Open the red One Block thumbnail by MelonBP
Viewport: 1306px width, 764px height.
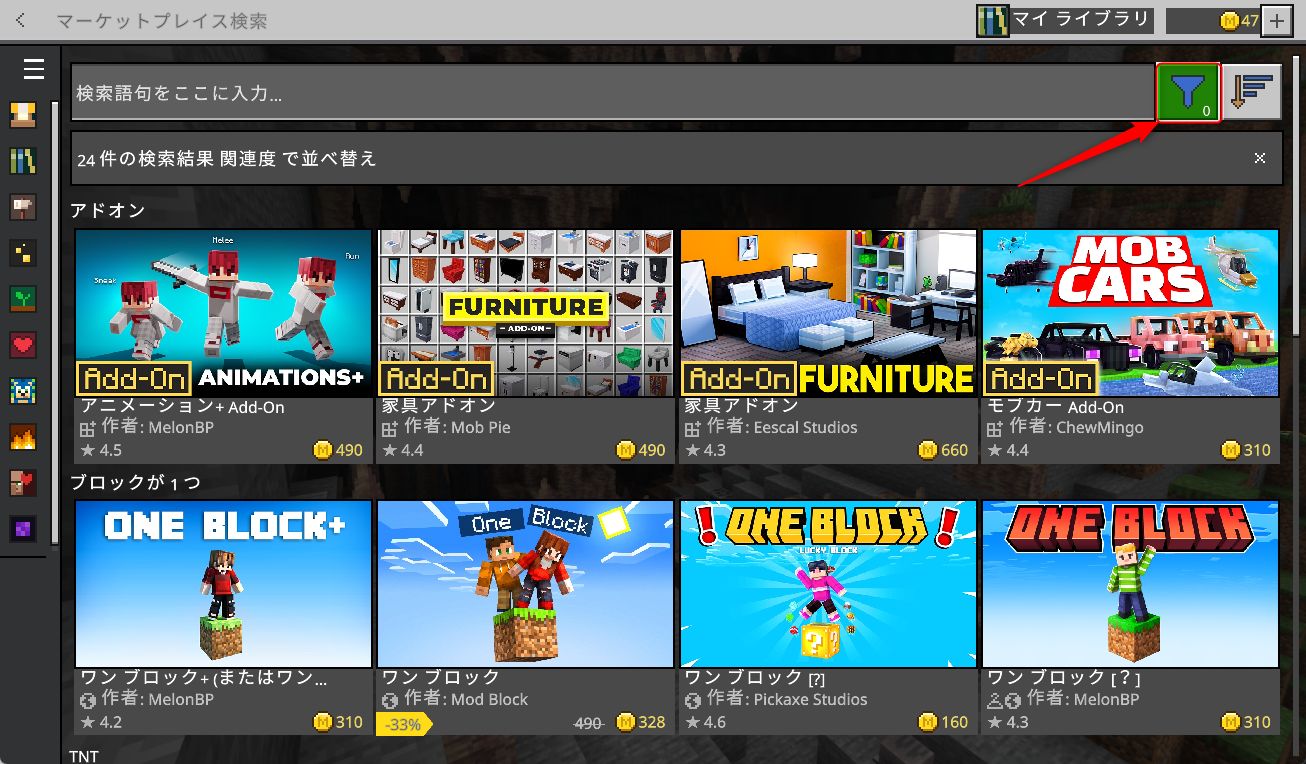(x=1131, y=584)
